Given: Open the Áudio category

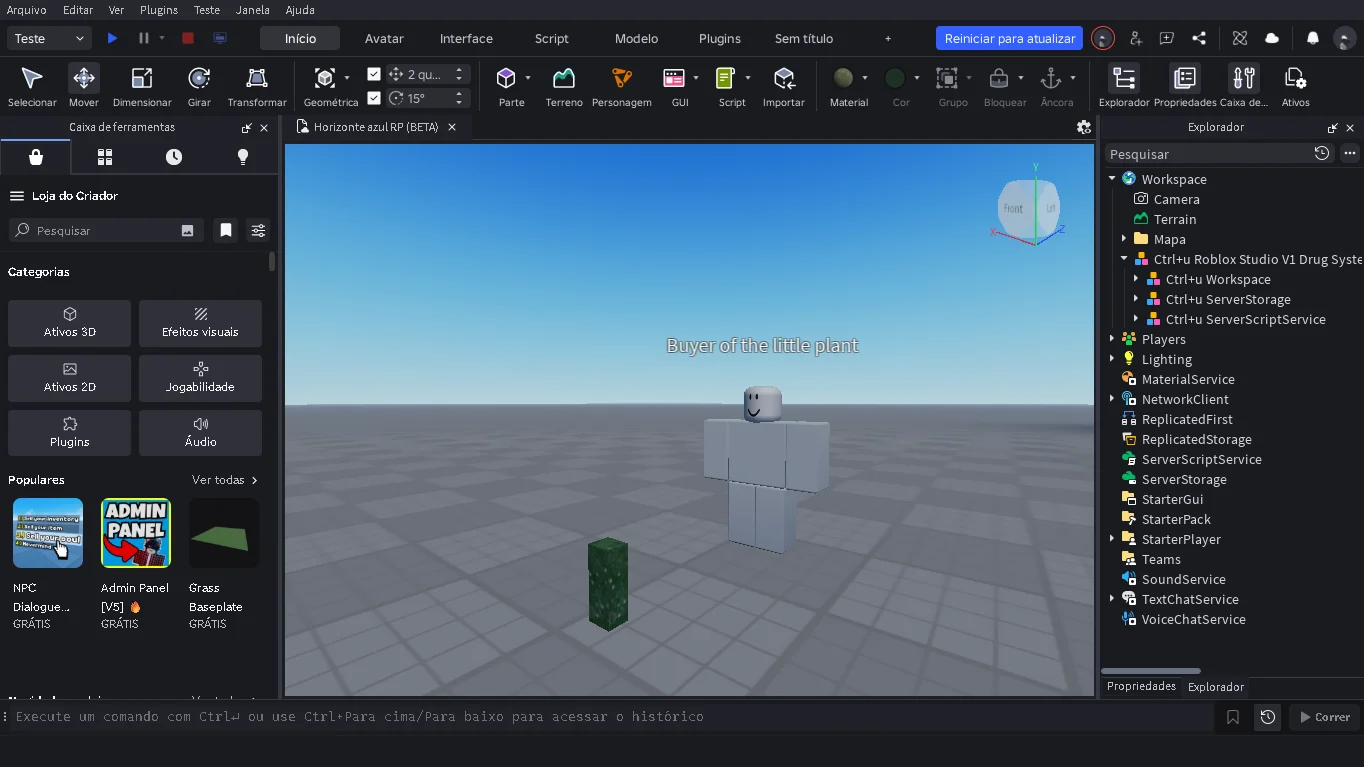Looking at the screenshot, I should pyautogui.click(x=200, y=432).
